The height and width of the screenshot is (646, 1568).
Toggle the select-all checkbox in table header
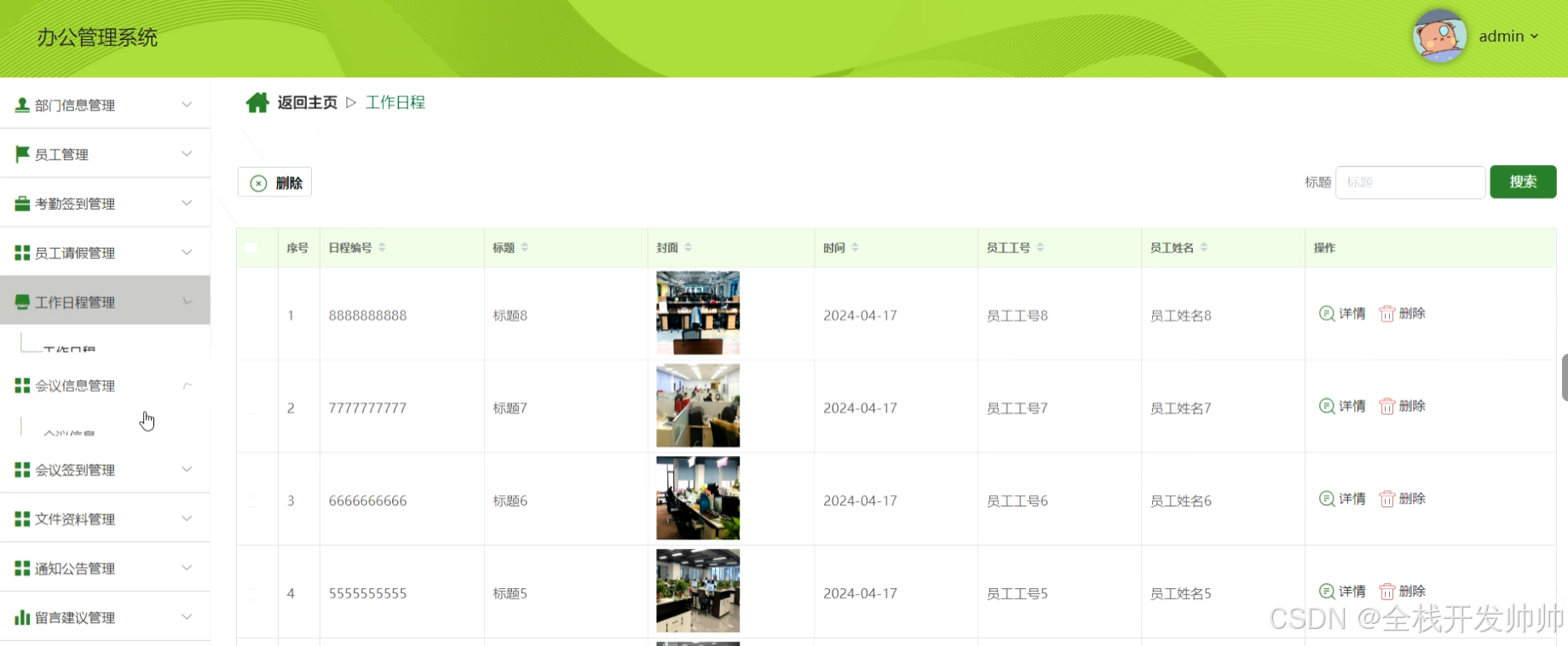(251, 247)
